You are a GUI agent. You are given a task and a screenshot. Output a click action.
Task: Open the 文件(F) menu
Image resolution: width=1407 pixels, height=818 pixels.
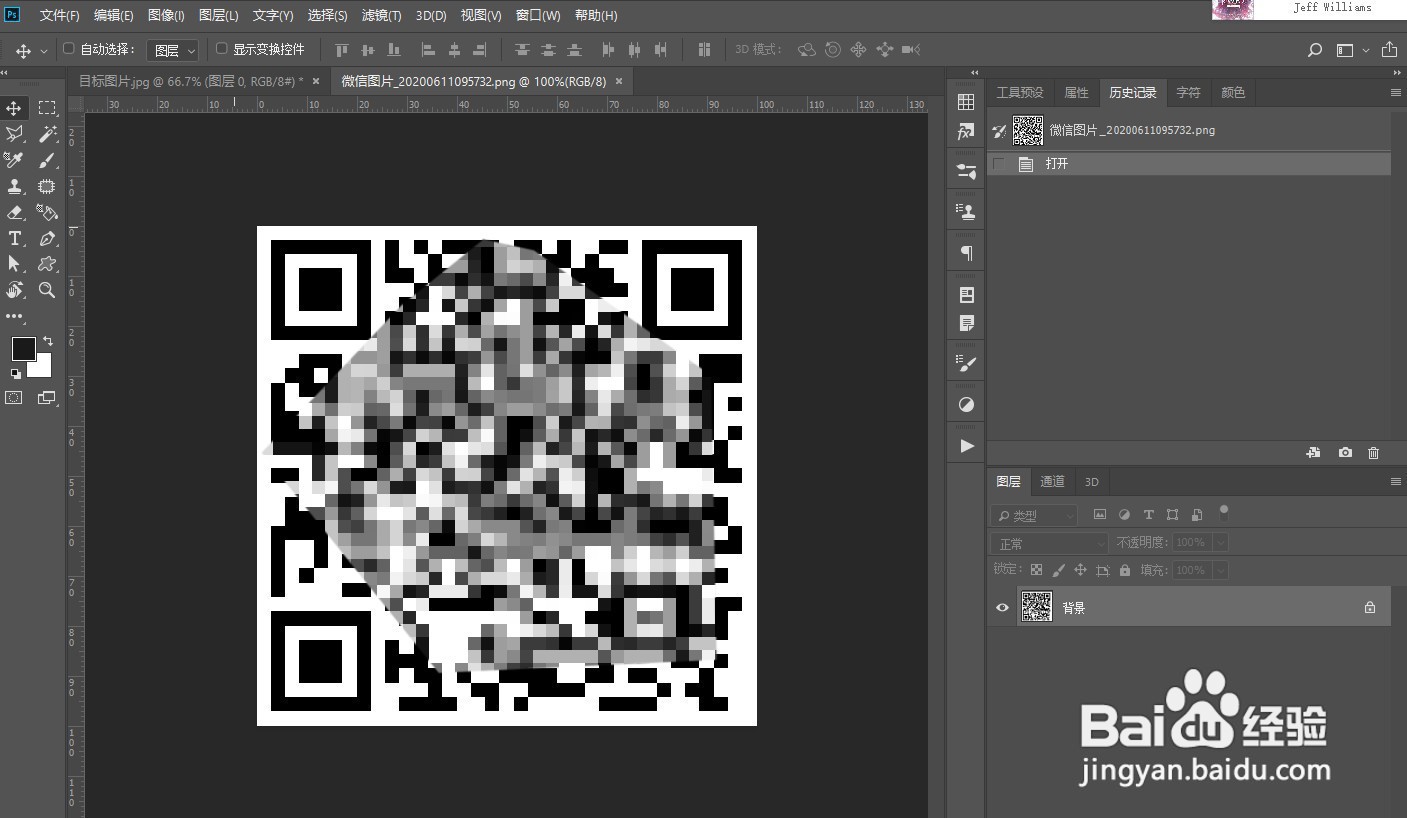tap(59, 15)
